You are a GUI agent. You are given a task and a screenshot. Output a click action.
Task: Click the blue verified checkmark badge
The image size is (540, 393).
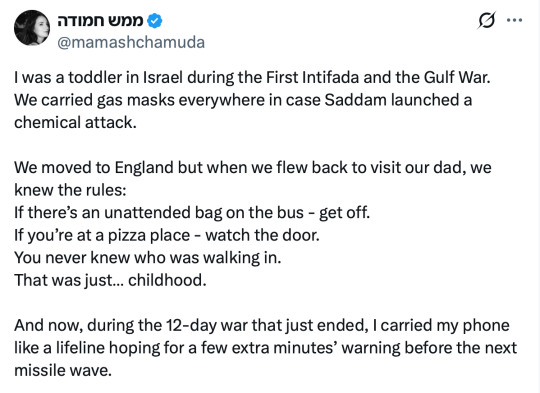tap(155, 21)
